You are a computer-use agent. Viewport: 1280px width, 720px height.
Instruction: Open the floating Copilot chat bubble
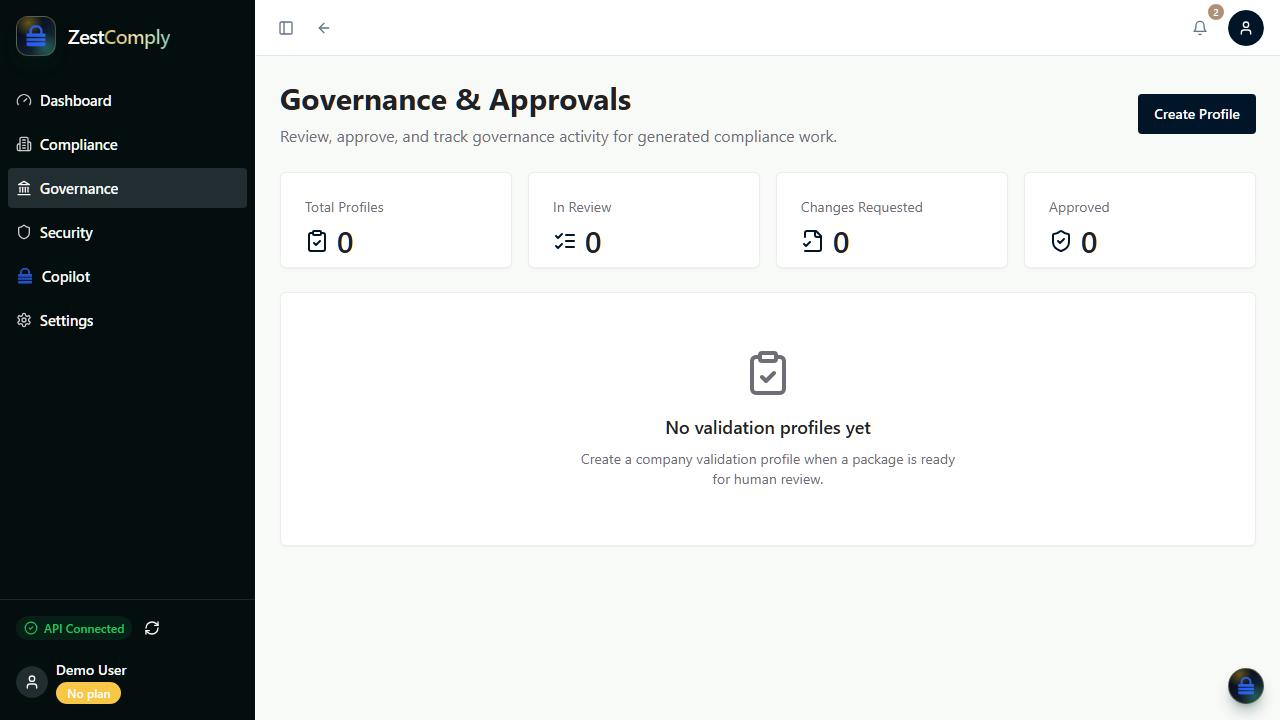(x=1246, y=686)
